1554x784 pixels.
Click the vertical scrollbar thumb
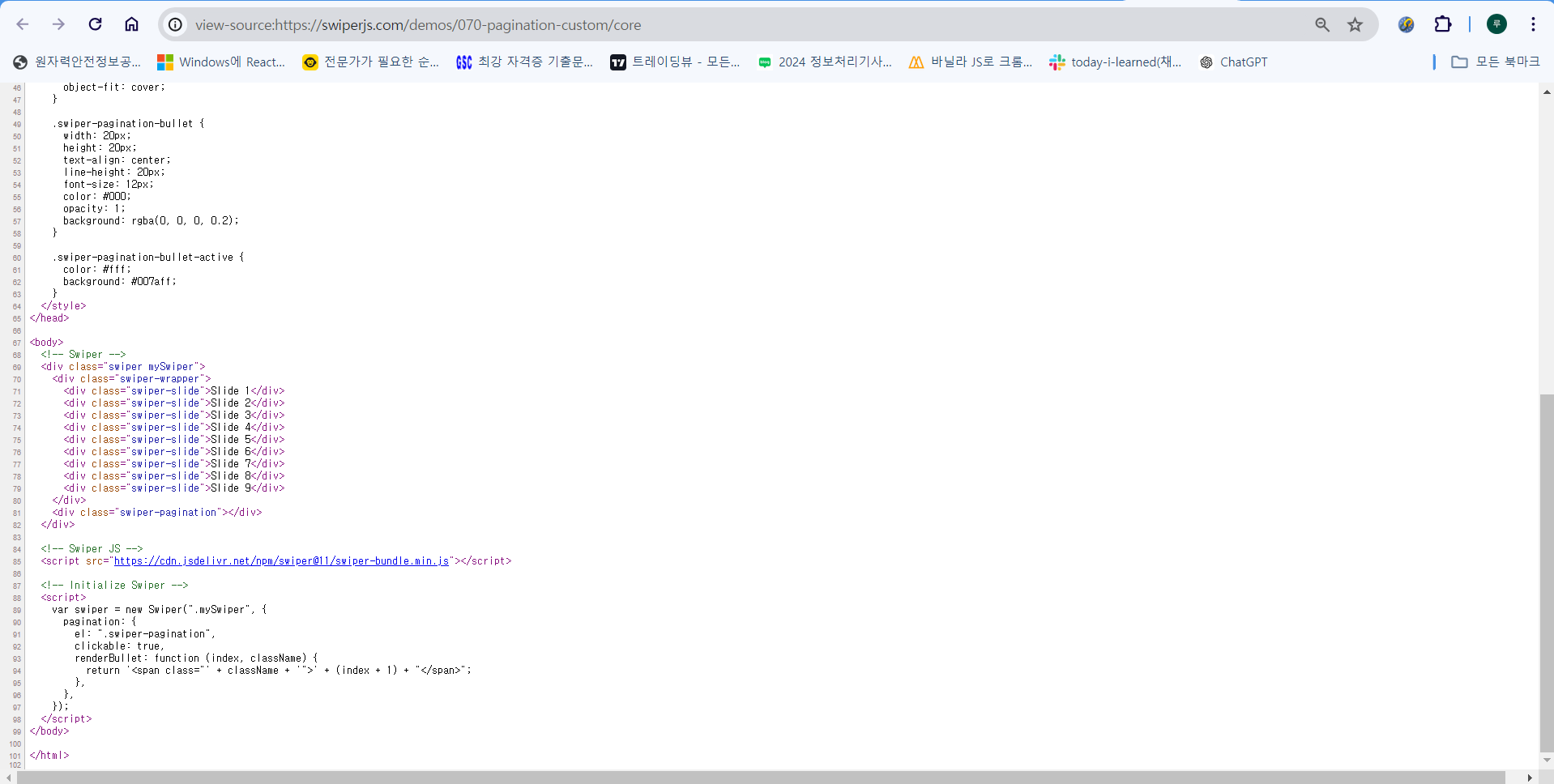click(1547, 573)
